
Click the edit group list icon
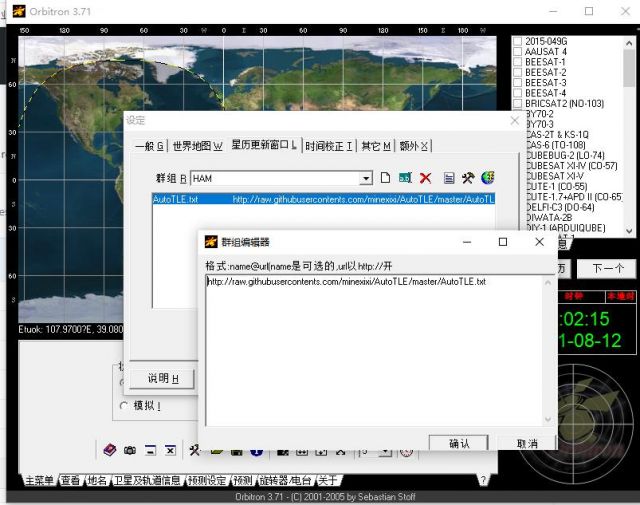coord(449,178)
